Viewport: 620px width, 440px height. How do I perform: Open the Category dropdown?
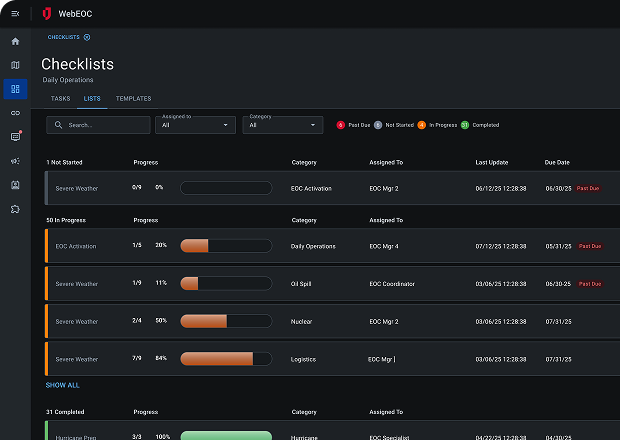pyautogui.click(x=283, y=125)
